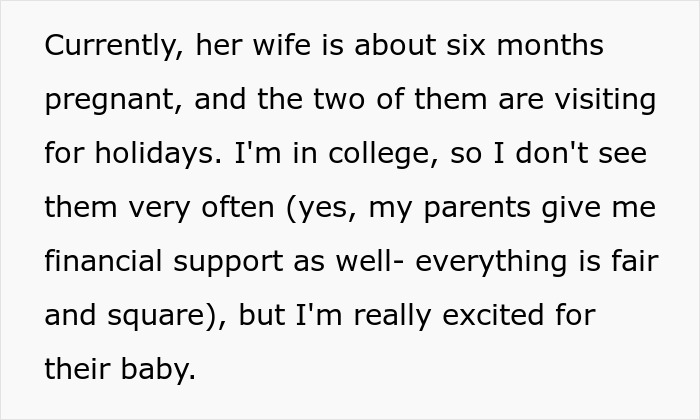Click the word "six" in first line

click(x=466, y=45)
